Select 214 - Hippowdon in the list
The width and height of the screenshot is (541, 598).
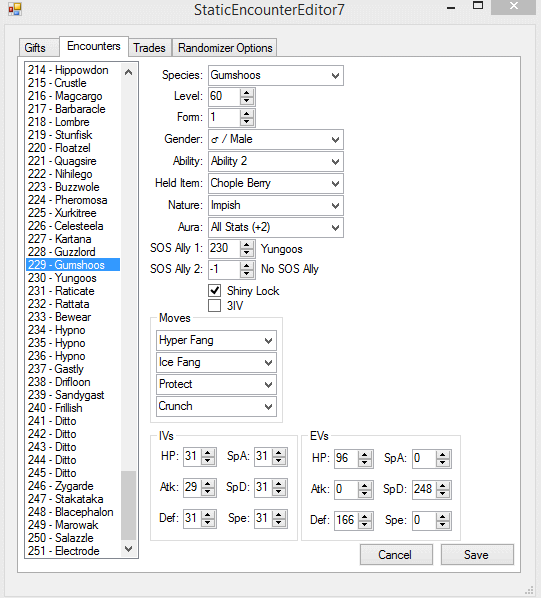73,70
